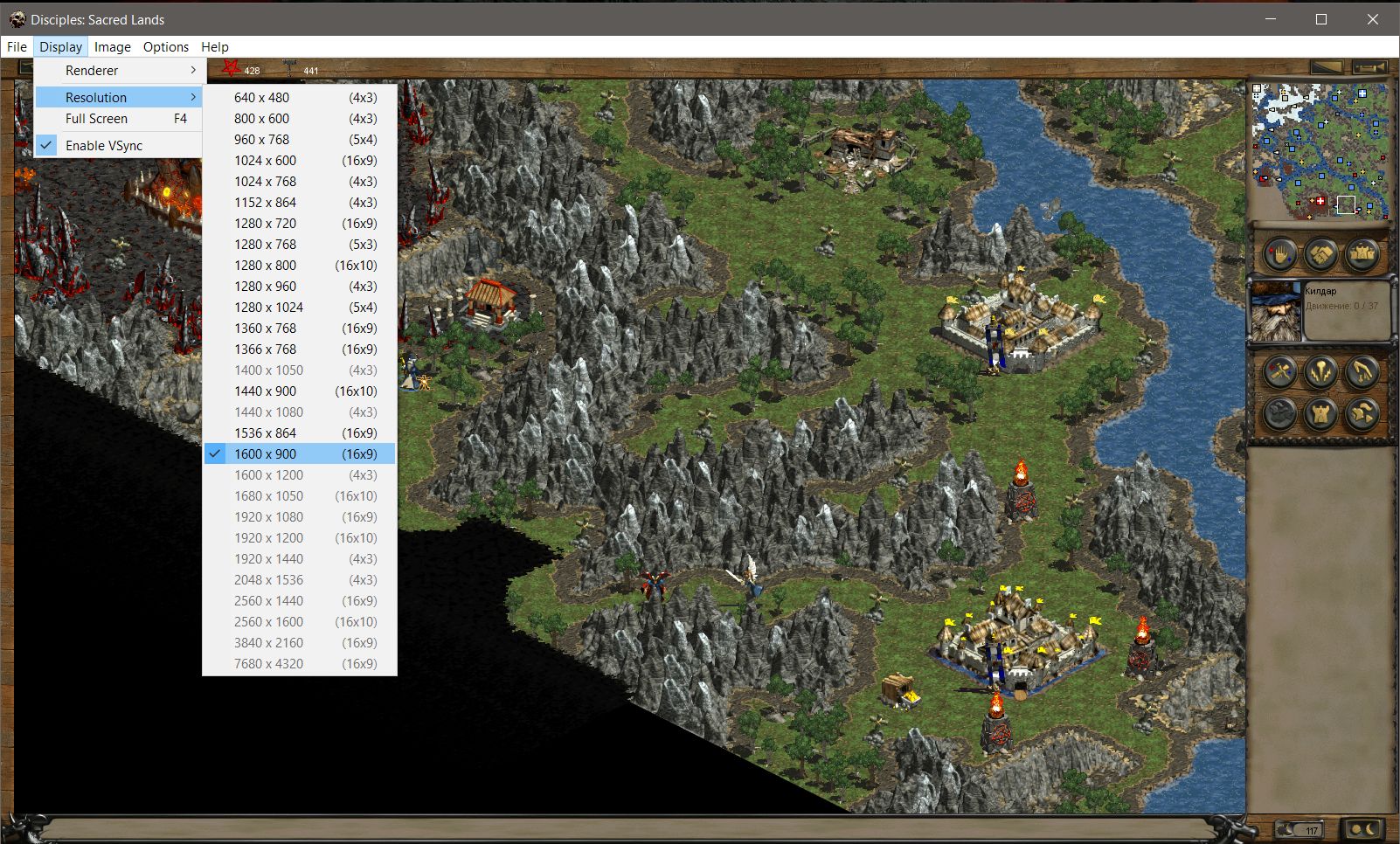Click the greyed 7680 x 4320 entry
Screen dimensions: 1400x844
tap(300, 664)
